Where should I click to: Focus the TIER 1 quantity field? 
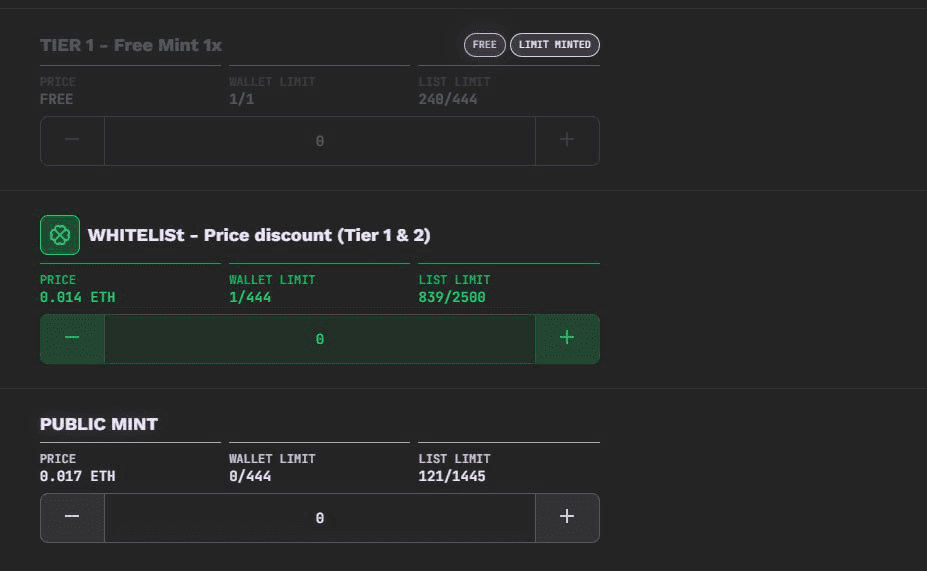[320, 141]
